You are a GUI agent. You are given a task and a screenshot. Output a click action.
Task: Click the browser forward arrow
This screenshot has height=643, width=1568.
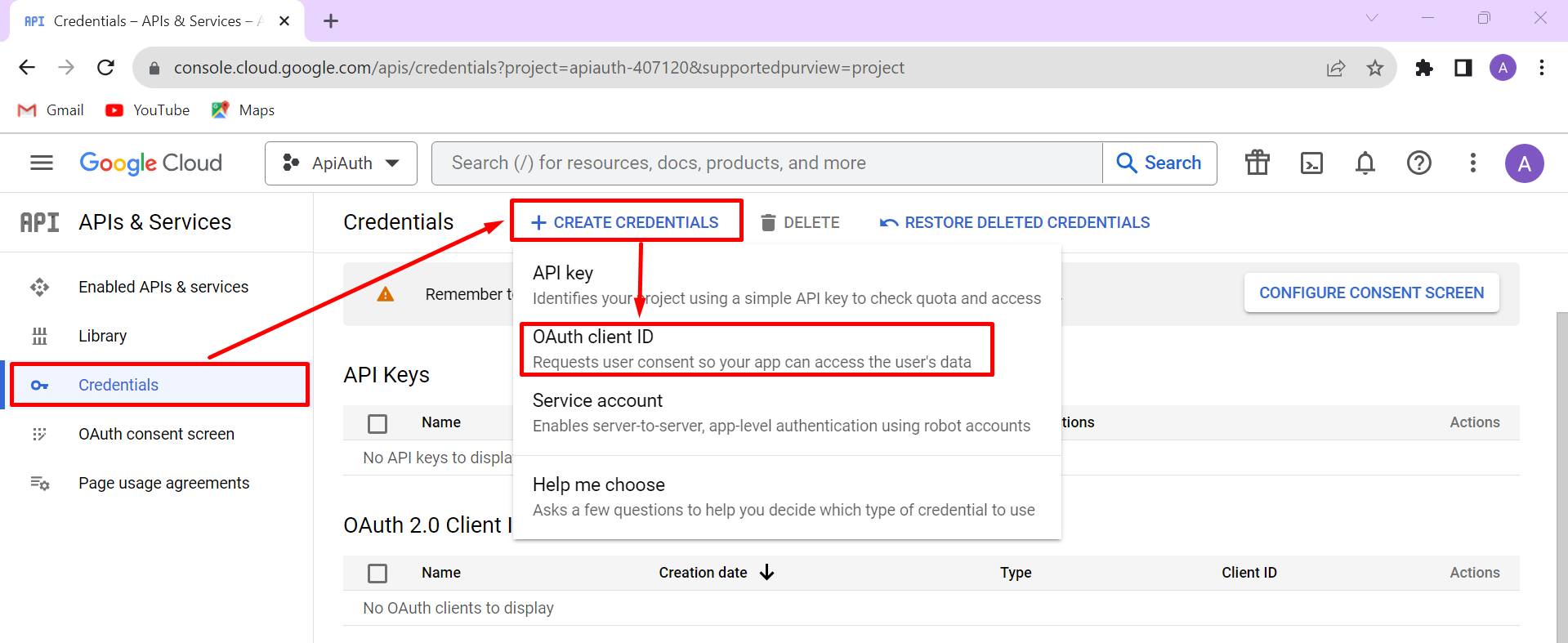pyautogui.click(x=66, y=68)
